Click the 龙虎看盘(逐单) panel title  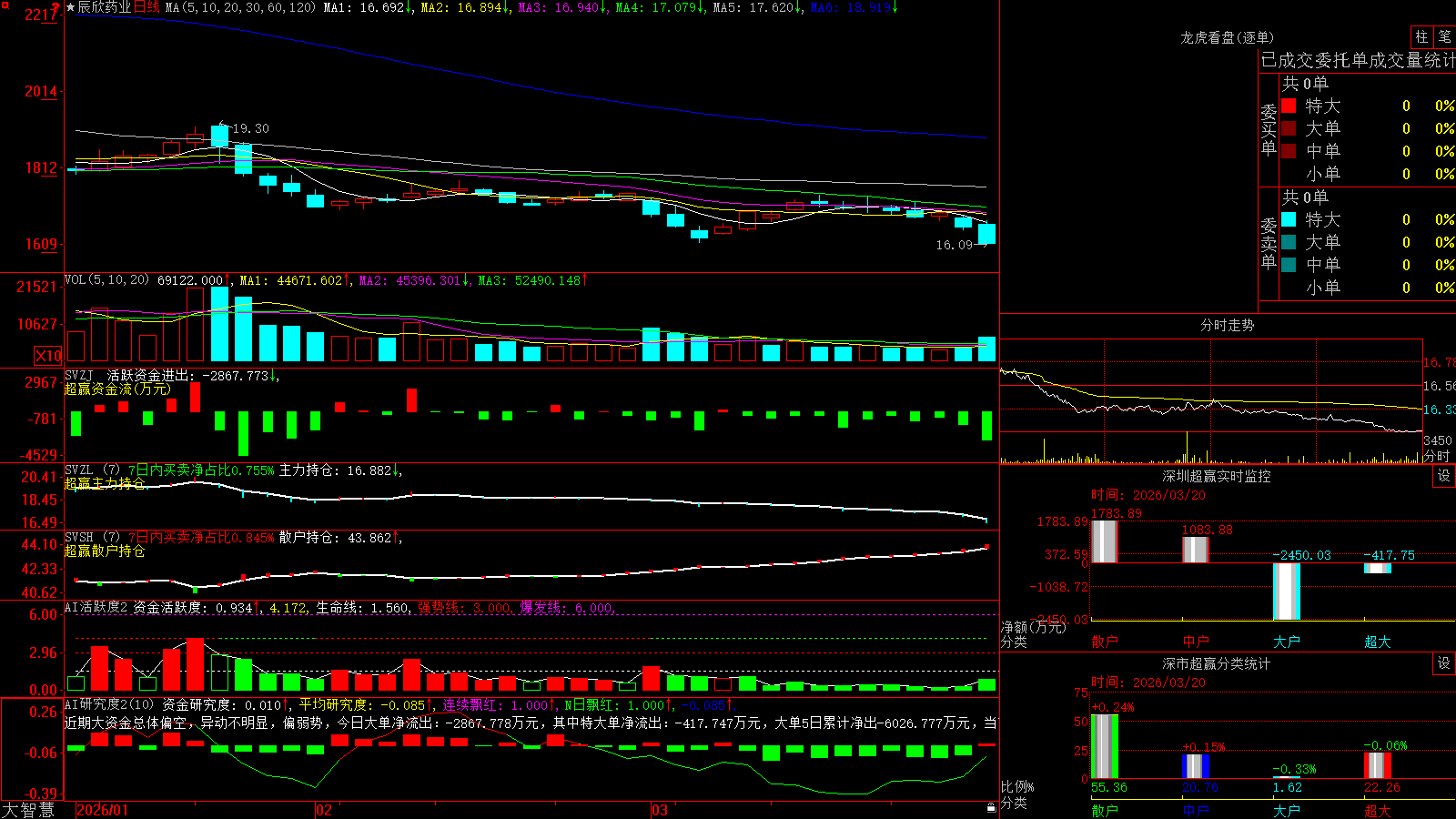(x=1228, y=37)
